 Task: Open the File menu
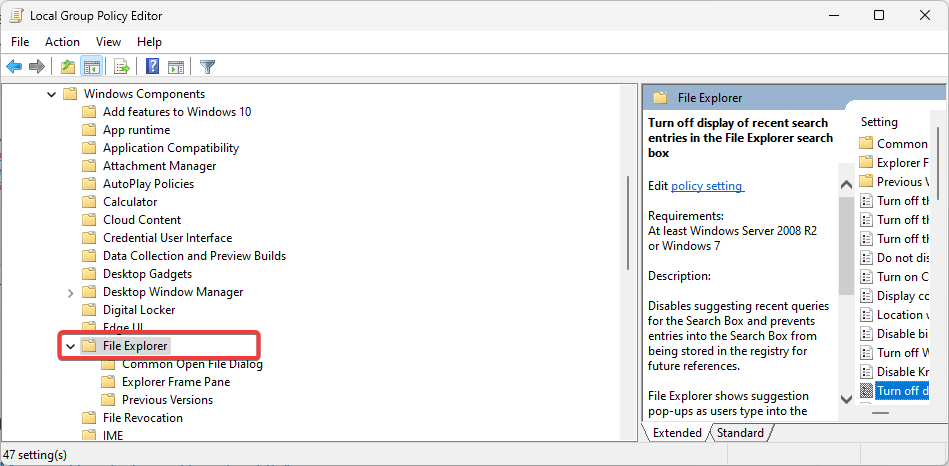pos(20,42)
